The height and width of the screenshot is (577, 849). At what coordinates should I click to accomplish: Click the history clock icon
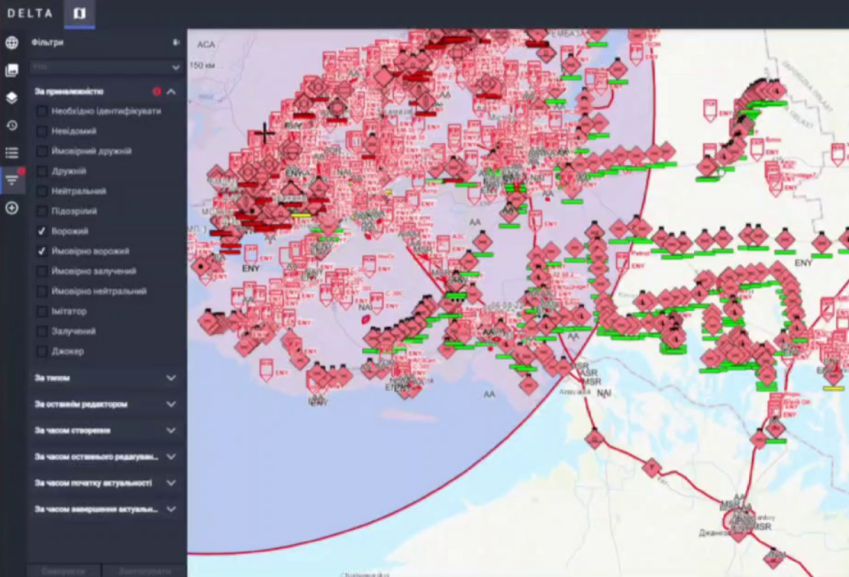tap(12, 125)
